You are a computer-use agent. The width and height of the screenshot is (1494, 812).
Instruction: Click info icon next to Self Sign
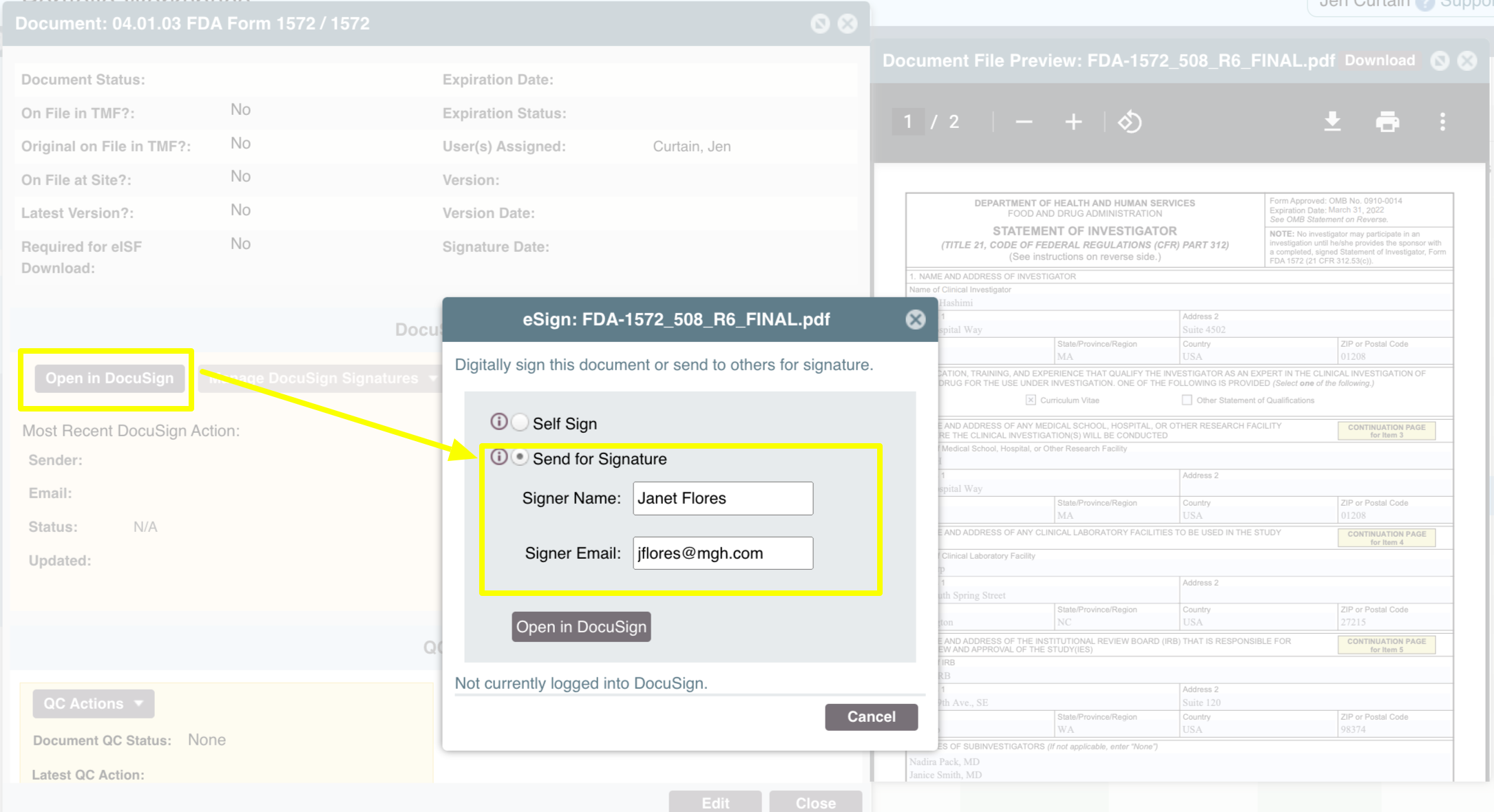498,421
